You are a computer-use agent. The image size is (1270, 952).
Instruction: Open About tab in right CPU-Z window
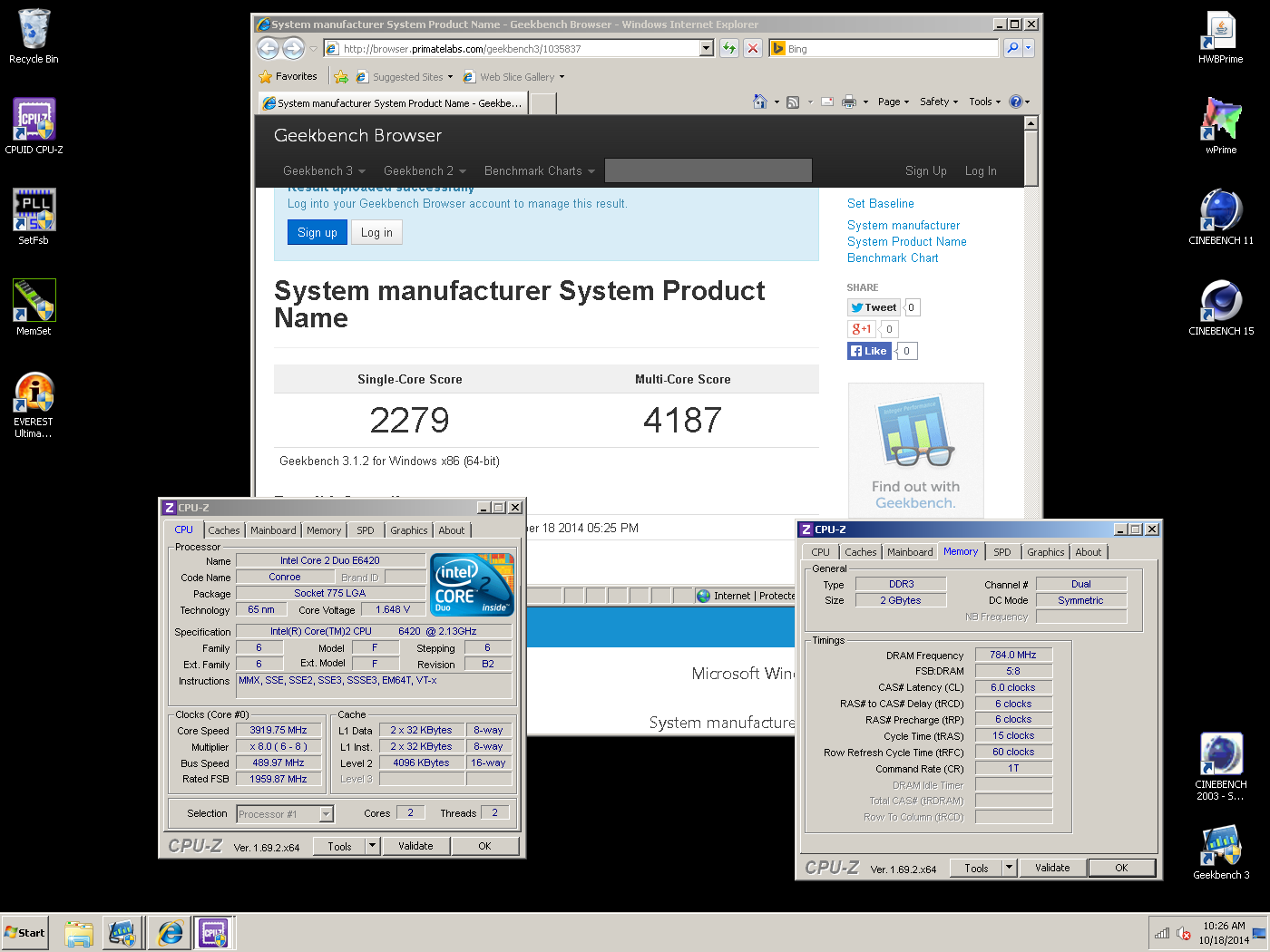pyautogui.click(x=1089, y=552)
